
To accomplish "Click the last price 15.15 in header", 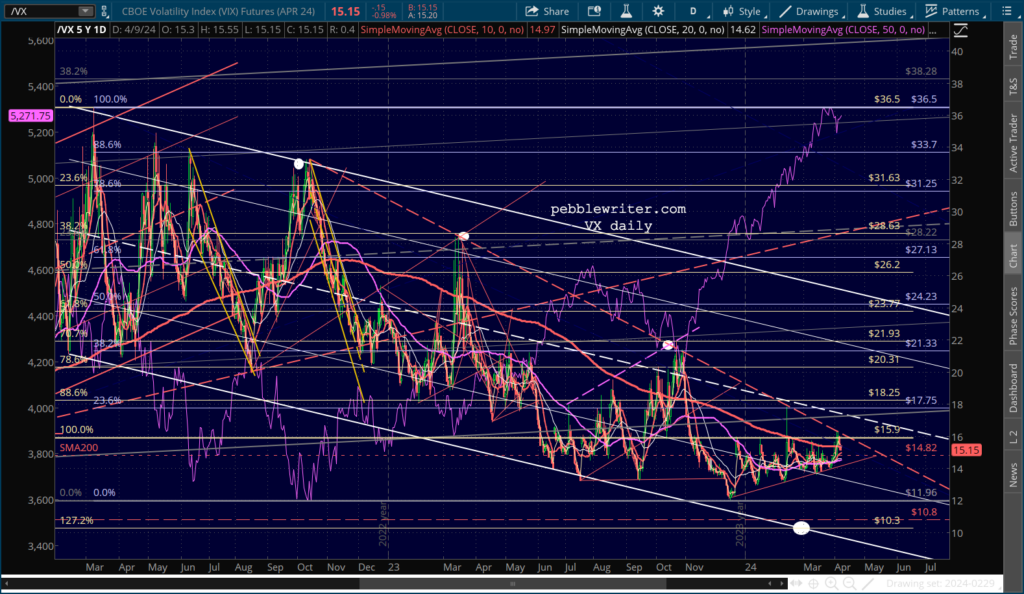I will pyautogui.click(x=345, y=11).
